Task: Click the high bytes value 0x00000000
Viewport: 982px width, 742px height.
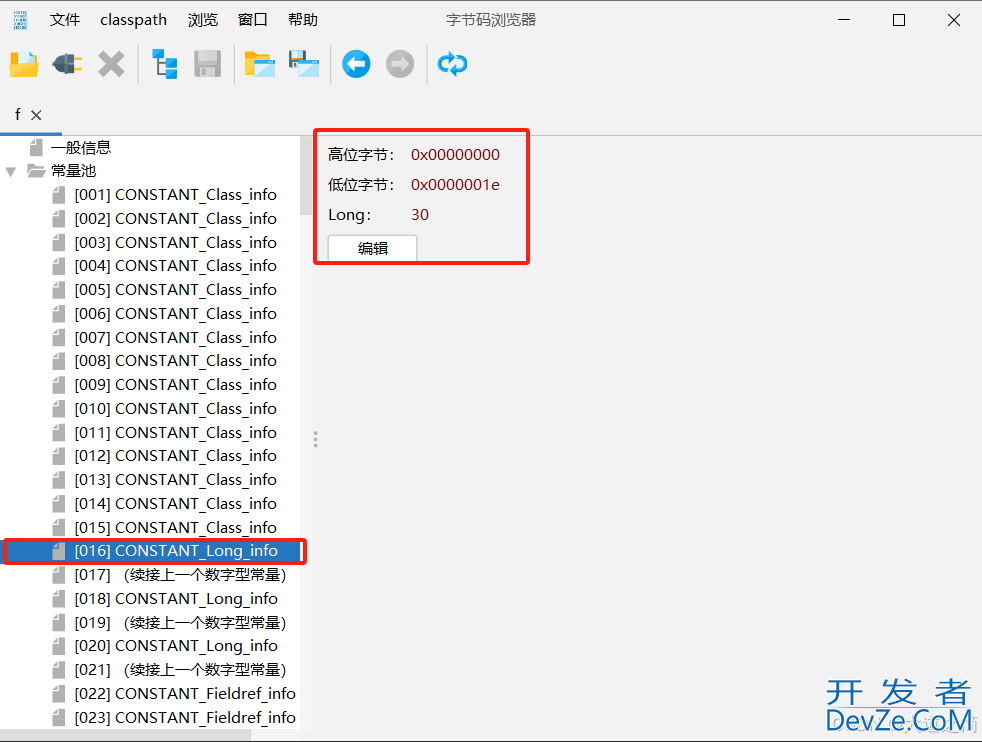Action: 455,155
